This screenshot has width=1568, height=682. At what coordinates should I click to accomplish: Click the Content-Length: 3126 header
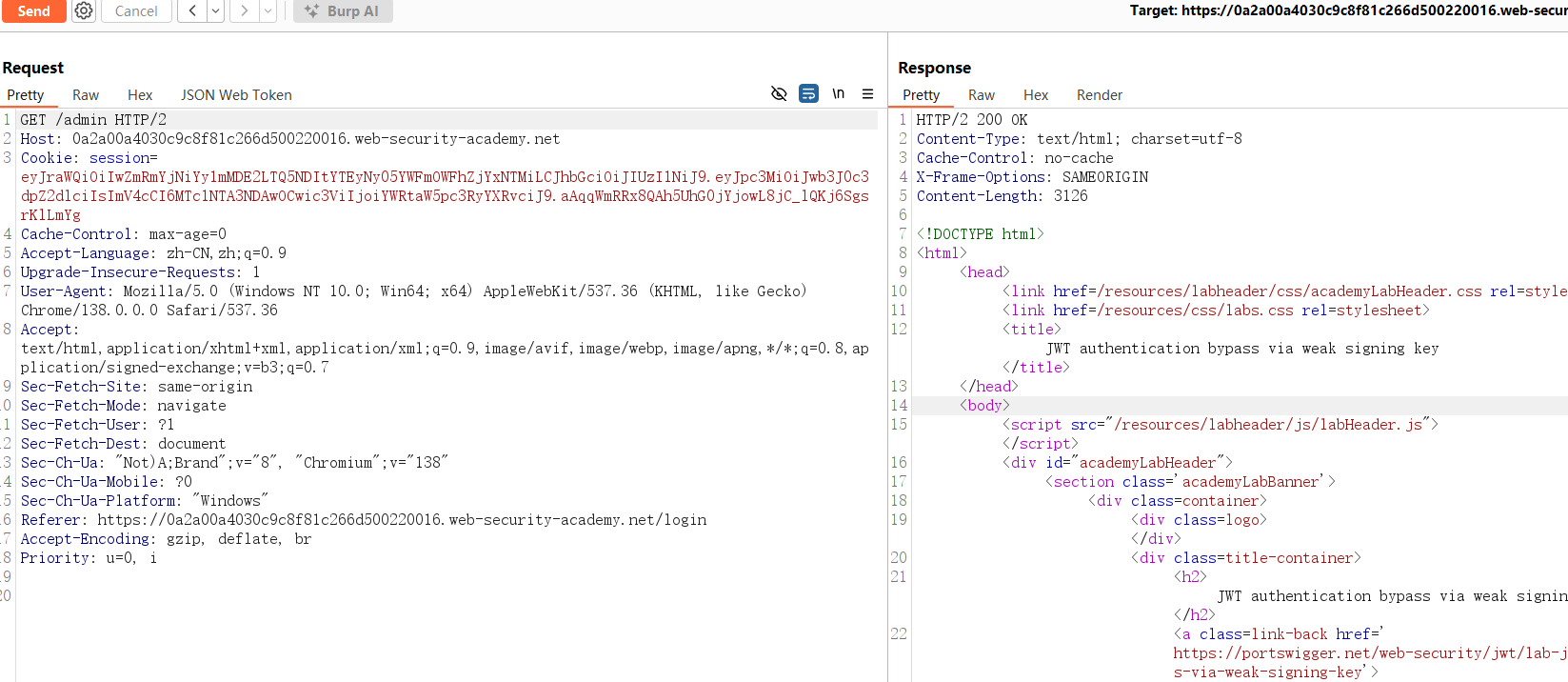tap(1002, 196)
